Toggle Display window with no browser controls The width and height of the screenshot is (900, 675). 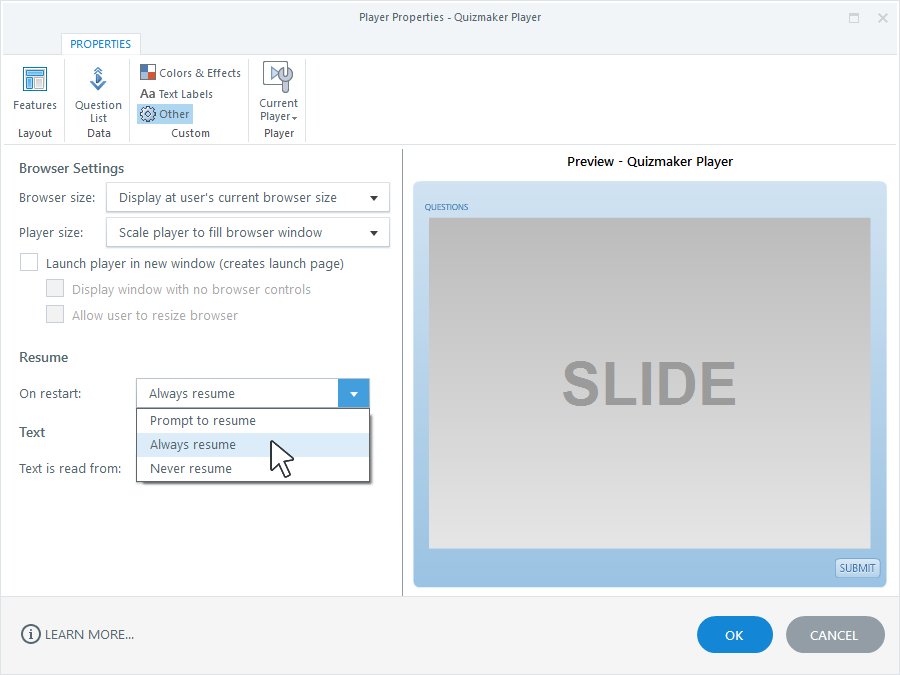[x=55, y=289]
